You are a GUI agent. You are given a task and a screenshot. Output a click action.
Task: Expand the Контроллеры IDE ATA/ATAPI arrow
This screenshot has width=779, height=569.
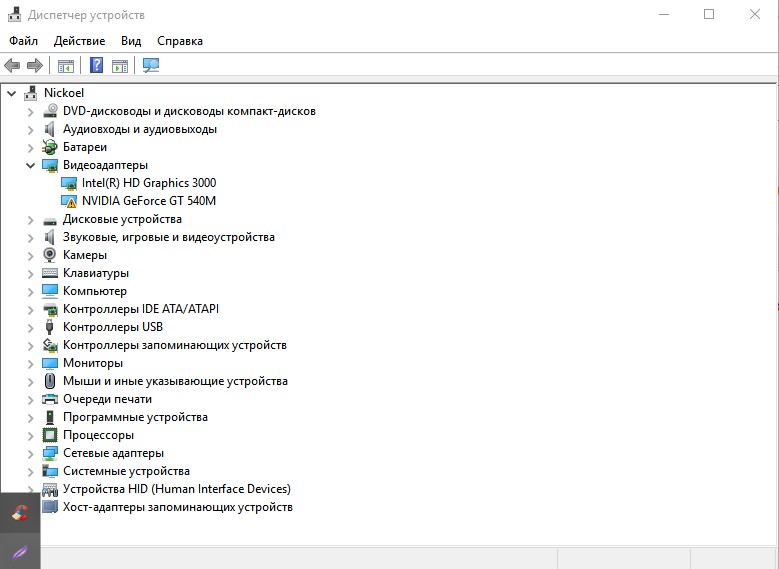pyautogui.click(x=31, y=310)
